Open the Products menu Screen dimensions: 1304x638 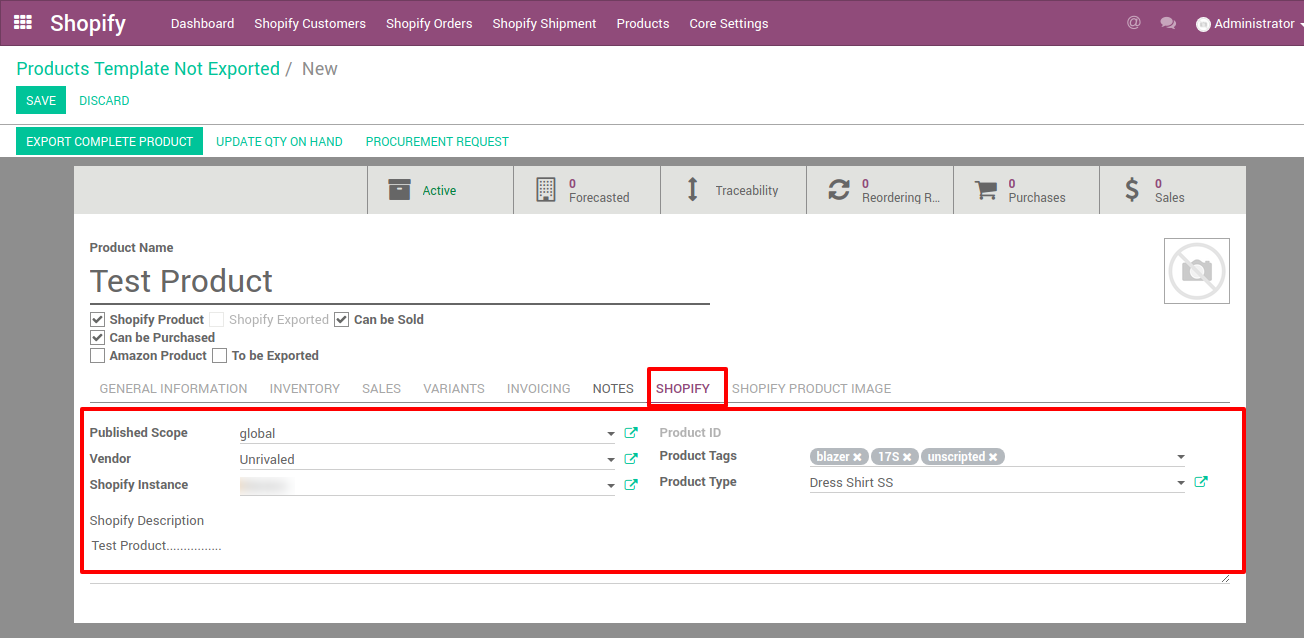[x=643, y=23]
